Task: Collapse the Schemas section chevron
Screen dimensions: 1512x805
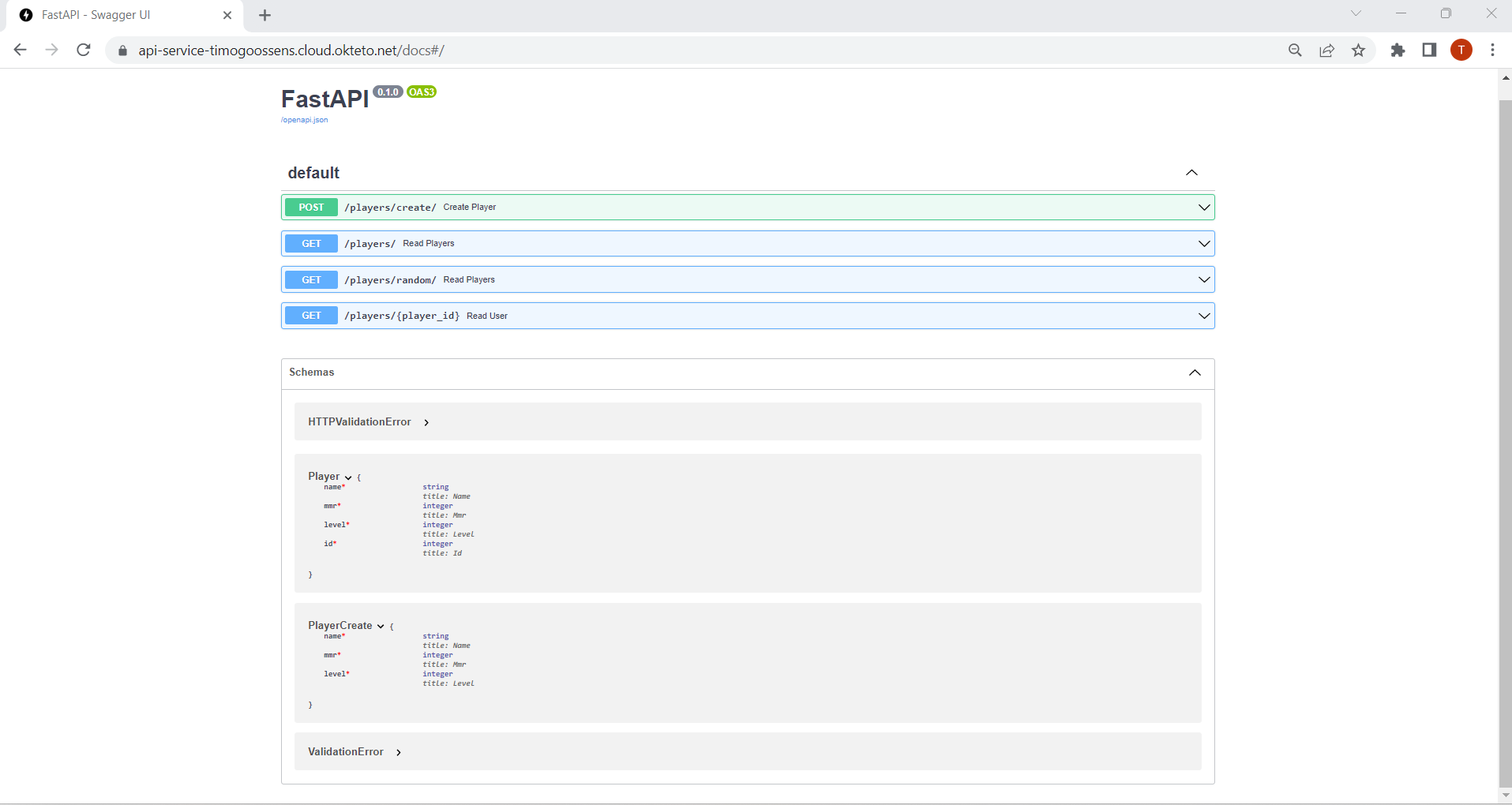Action: (x=1195, y=373)
